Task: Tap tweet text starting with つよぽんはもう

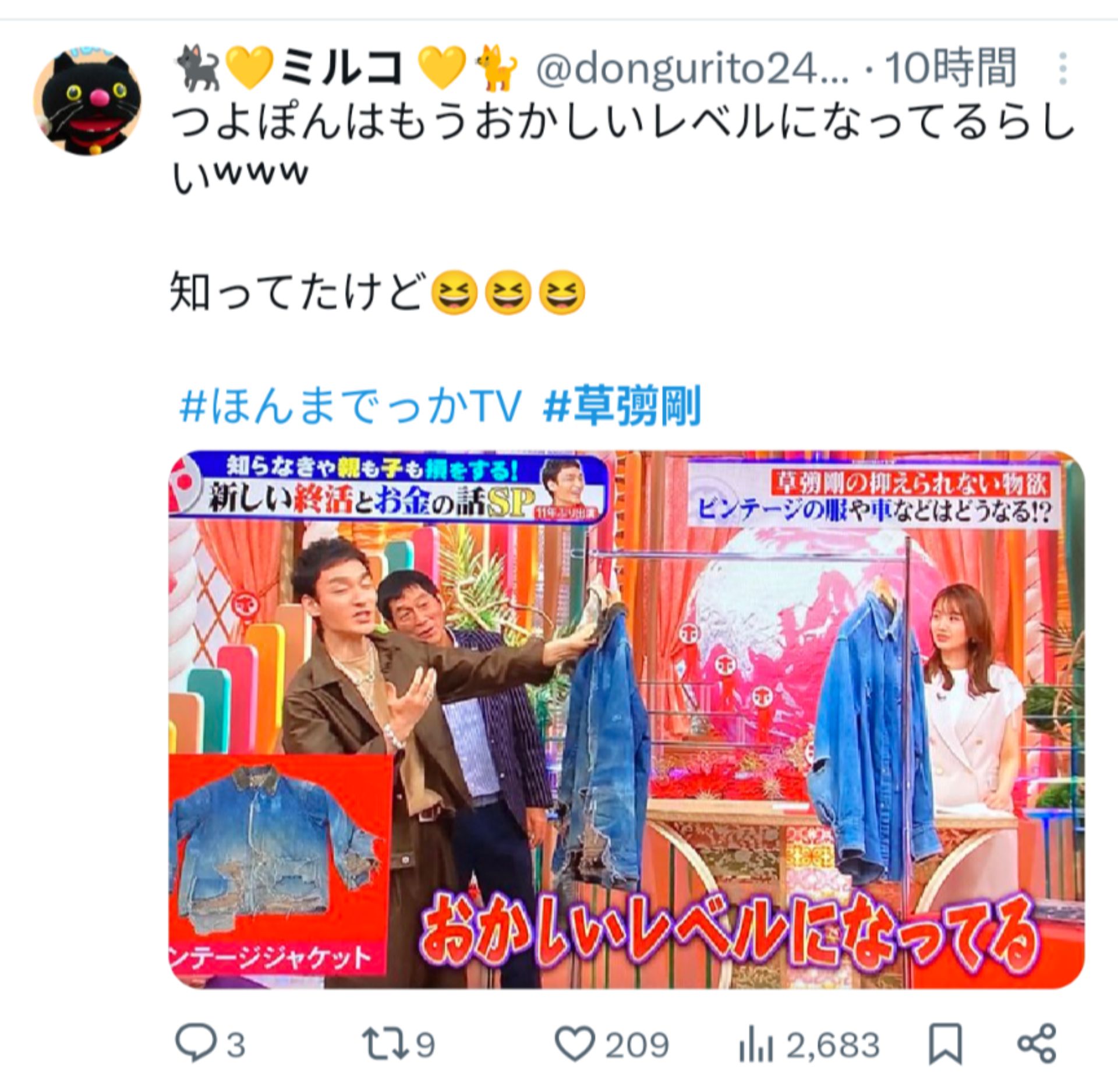Action: (x=623, y=149)
